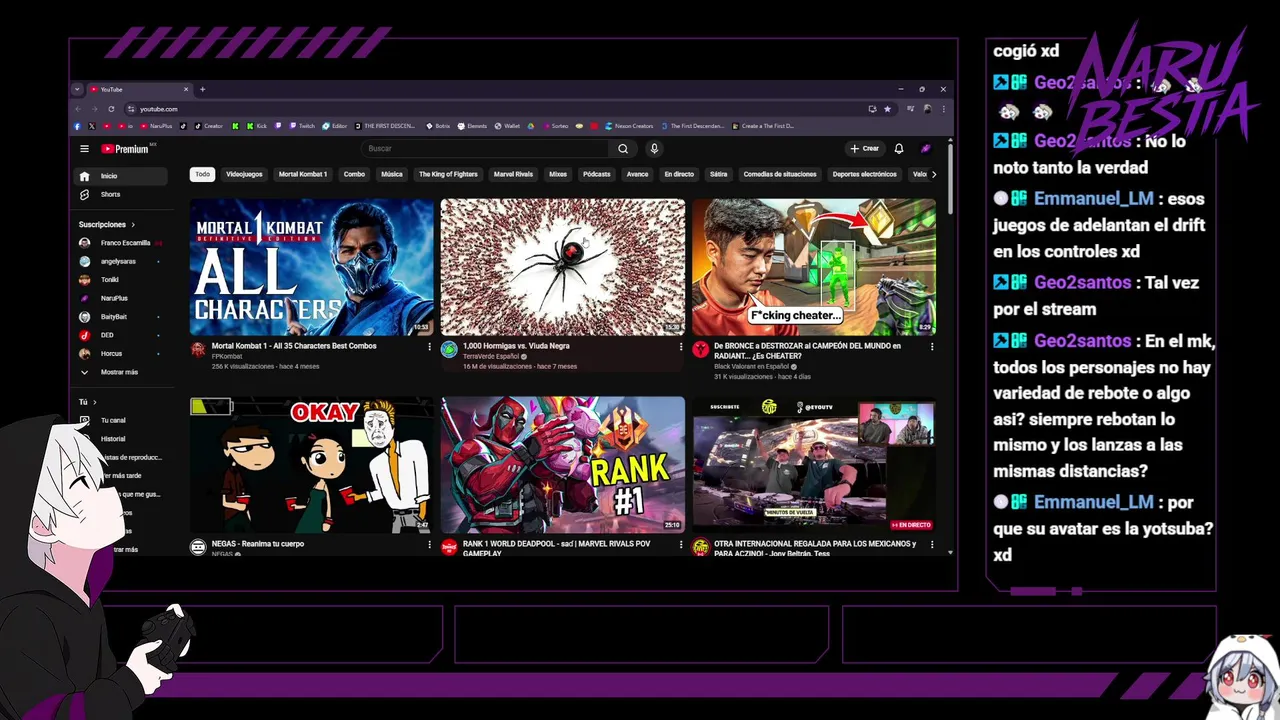Image resolution: width=1280 pixels, height=720 pixels.
Task: Open options menu for Mortal Kombat video
Action: coord(430,347)
